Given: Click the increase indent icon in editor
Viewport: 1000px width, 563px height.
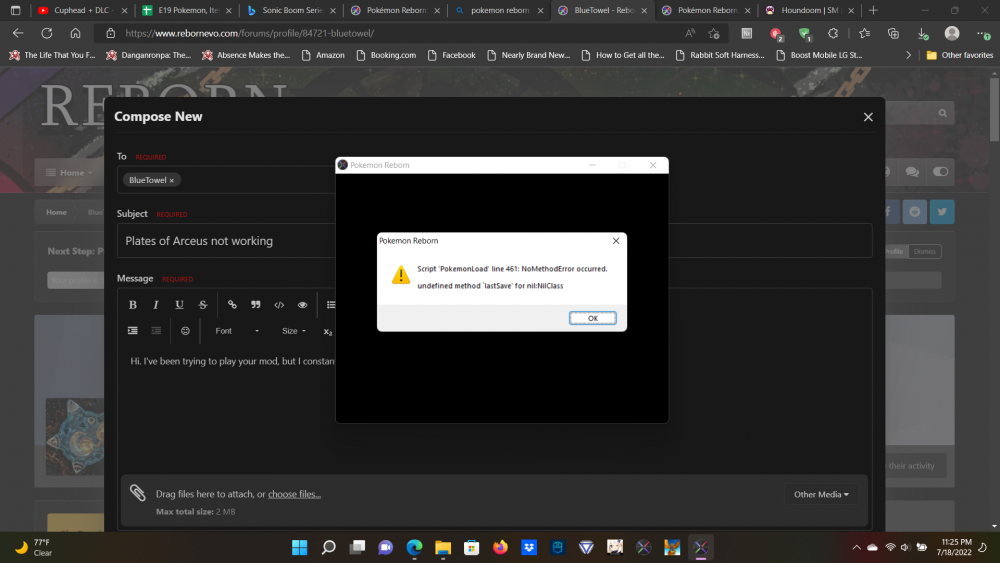Looking at the screenshot, I should click(x=133, y=331).
